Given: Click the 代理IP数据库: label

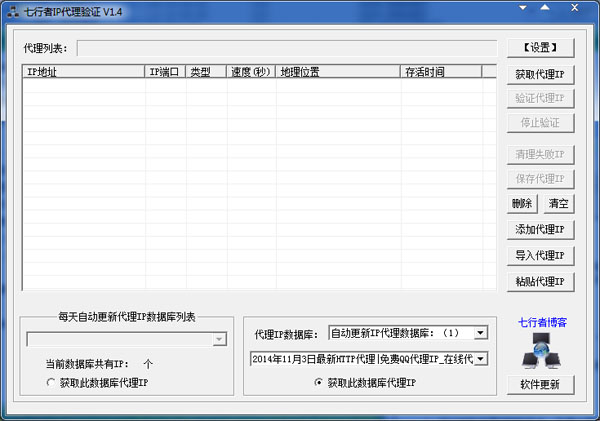Looking at the screenshot, I should [286, 335].
